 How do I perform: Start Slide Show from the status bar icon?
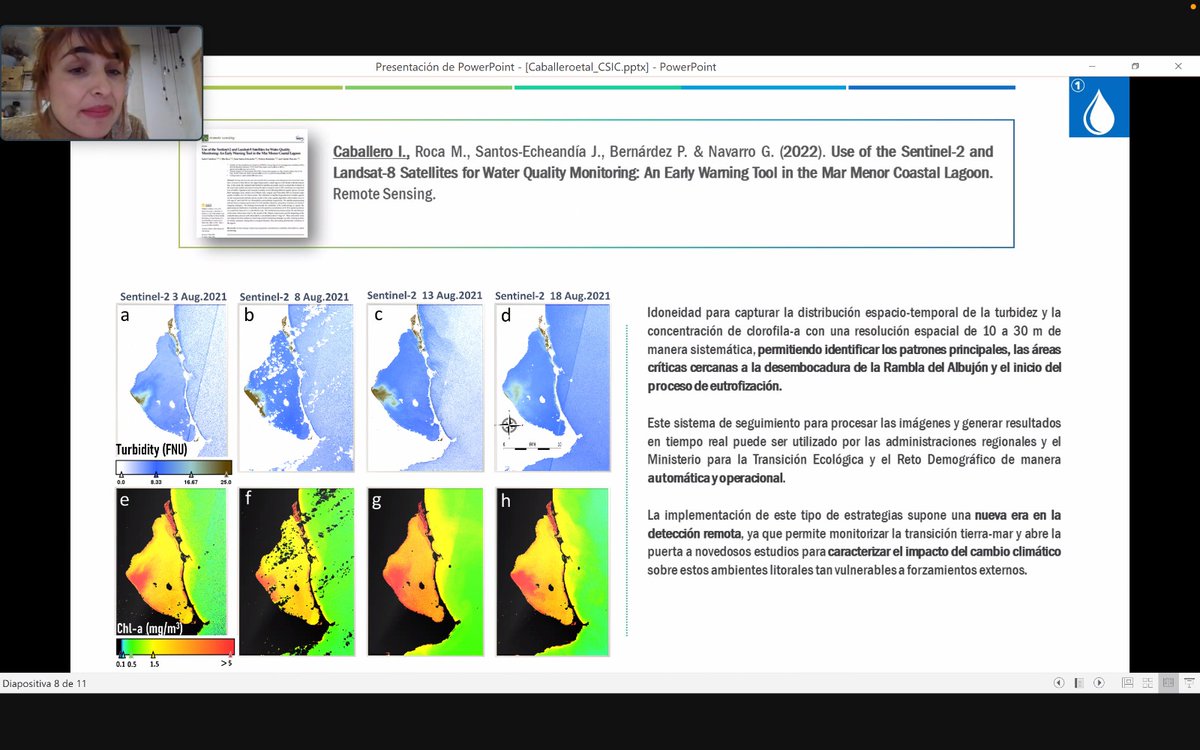[x=1188, y=683]
